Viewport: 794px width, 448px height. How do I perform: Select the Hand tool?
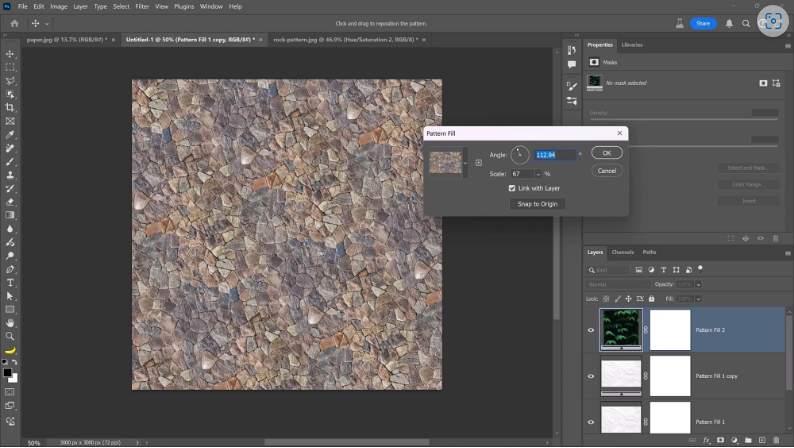click(10, 323)
